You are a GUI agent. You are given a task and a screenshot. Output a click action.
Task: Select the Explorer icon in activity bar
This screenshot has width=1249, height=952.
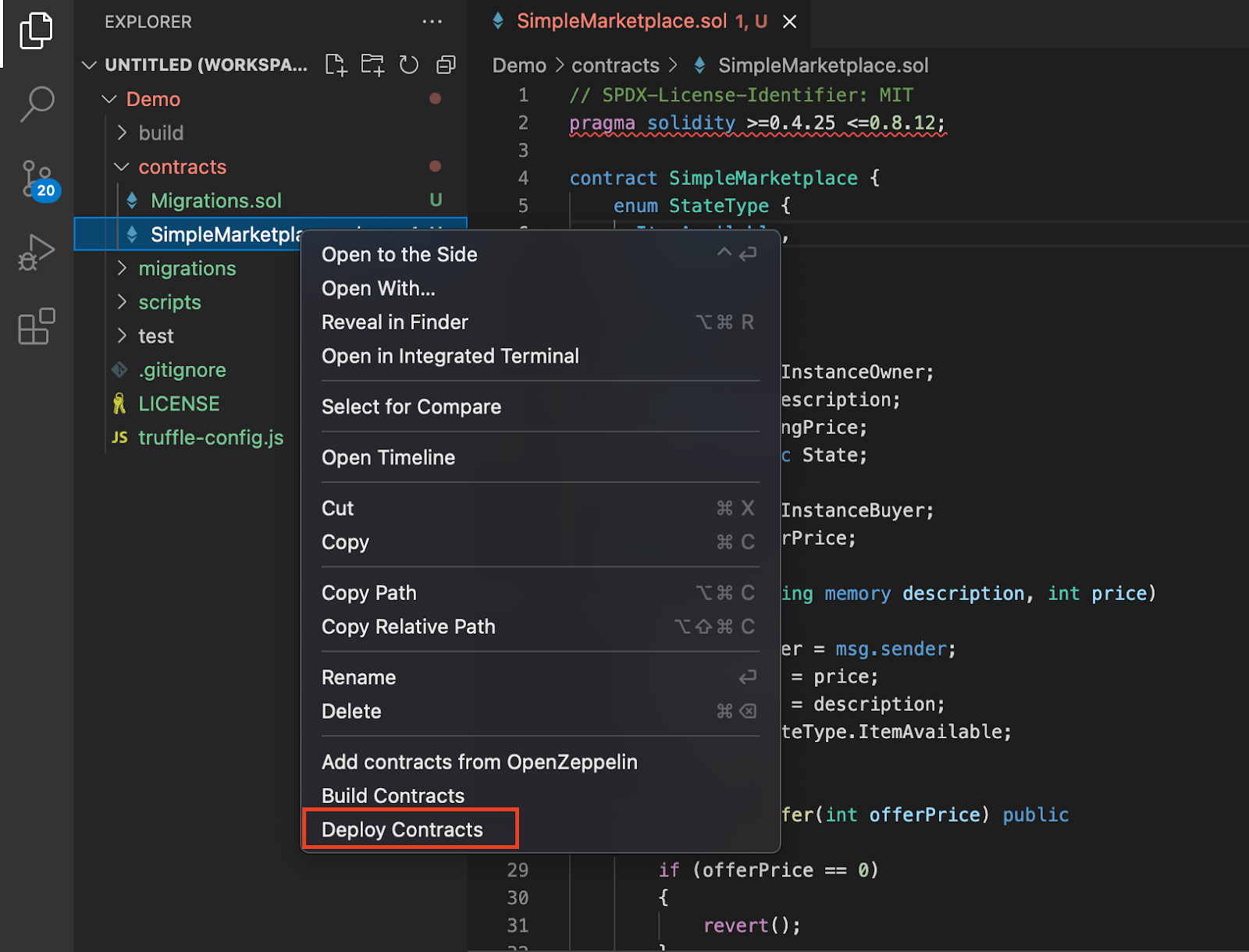click(36, 30)
